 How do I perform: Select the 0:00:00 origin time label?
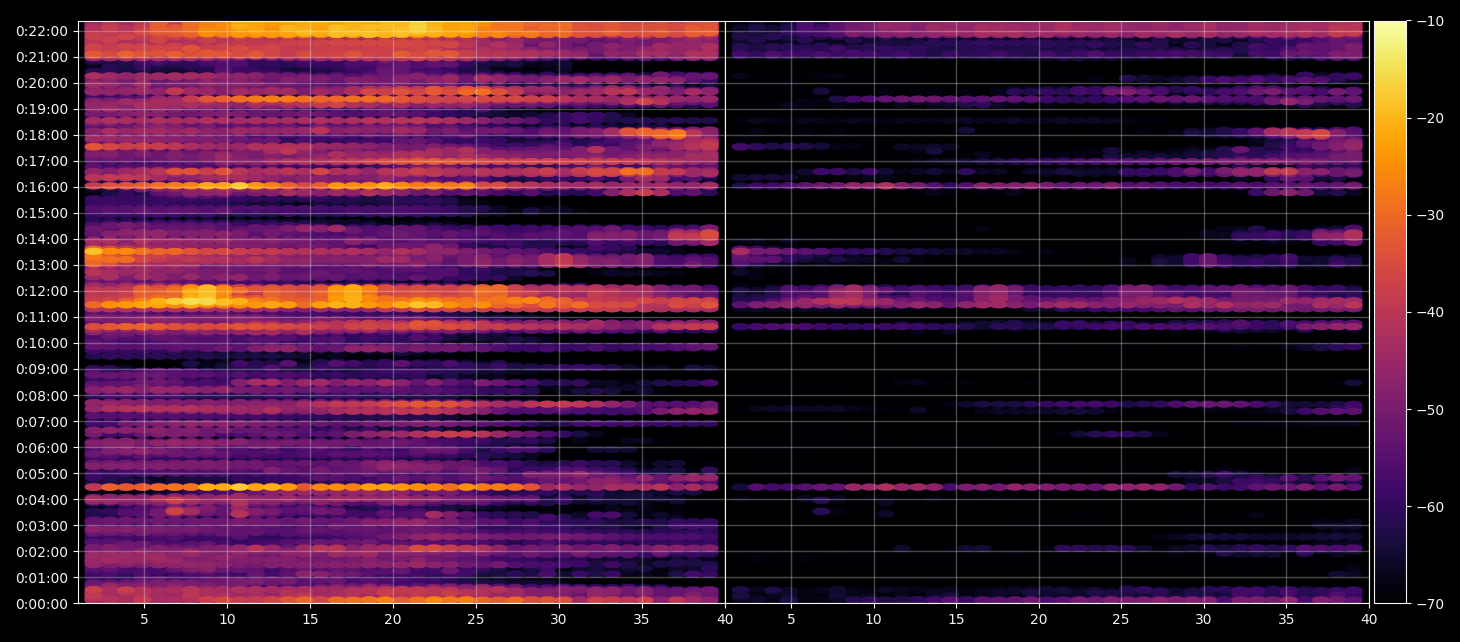pyautogui.click(x=42, y=604)
